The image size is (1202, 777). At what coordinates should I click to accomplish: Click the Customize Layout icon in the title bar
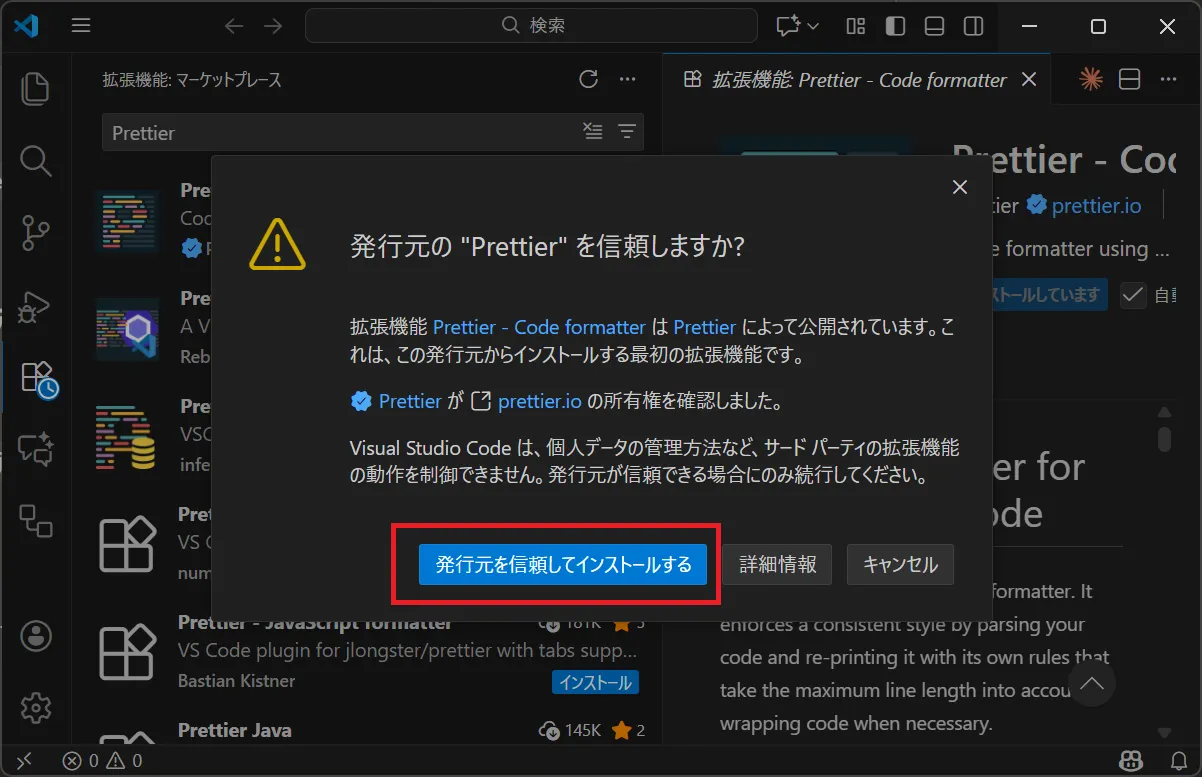pos(854,26)
